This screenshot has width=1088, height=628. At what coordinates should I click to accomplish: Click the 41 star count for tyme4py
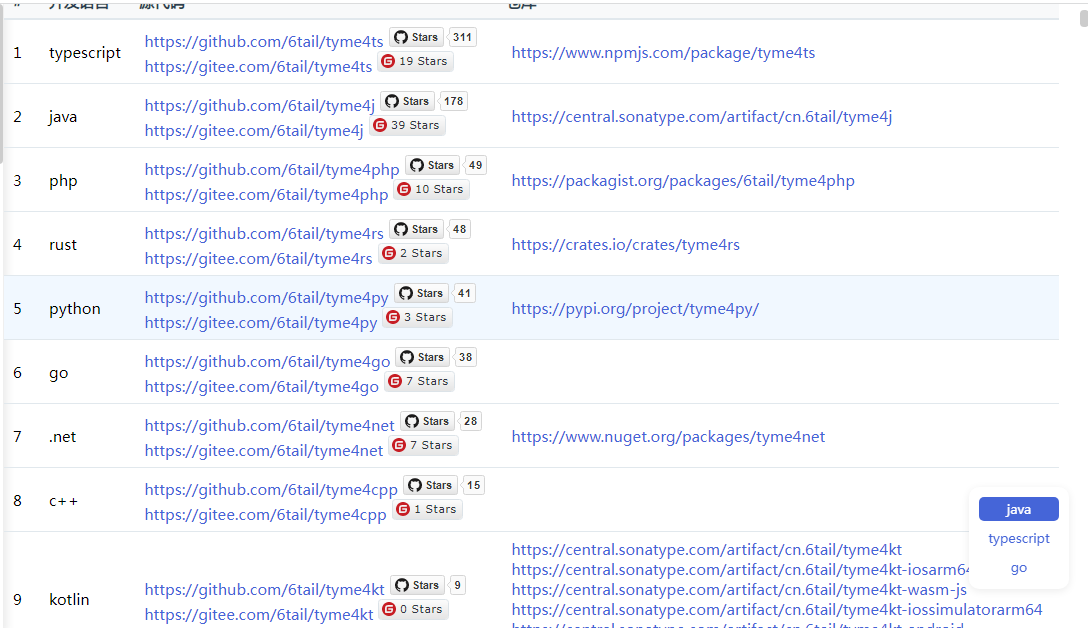pos(464,293)
